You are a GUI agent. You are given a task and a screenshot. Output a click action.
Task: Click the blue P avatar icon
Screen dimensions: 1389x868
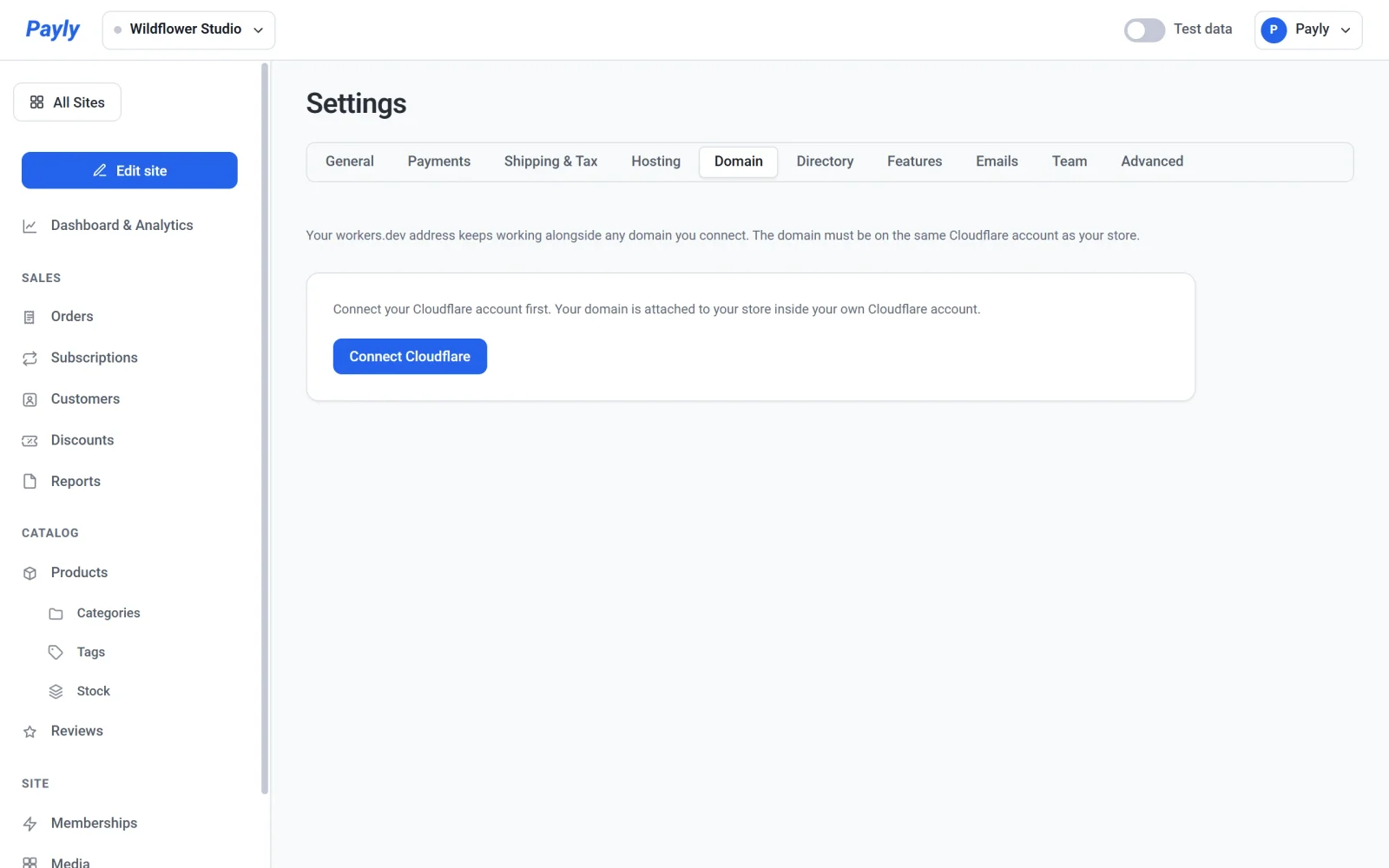point(1274,30)
